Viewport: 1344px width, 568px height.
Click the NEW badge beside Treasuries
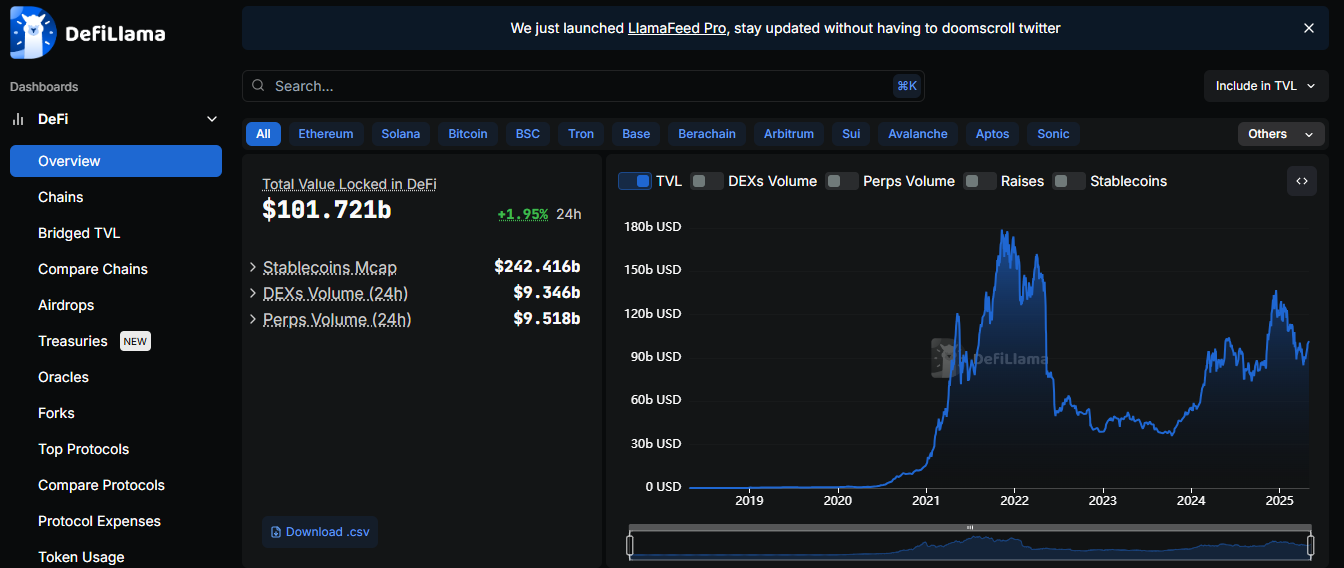135,341
